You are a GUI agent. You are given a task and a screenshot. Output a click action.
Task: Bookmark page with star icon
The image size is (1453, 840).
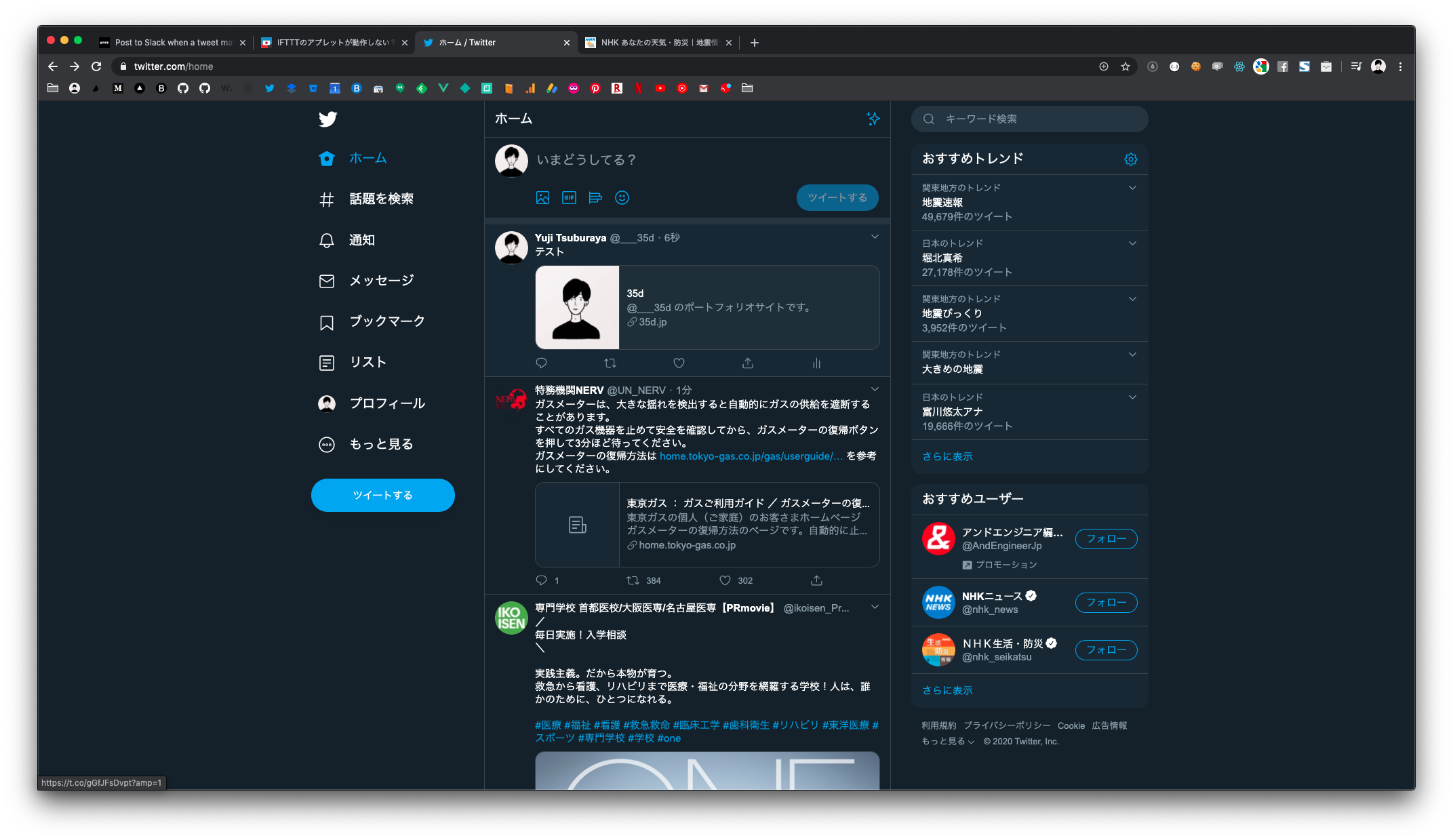1126,66
